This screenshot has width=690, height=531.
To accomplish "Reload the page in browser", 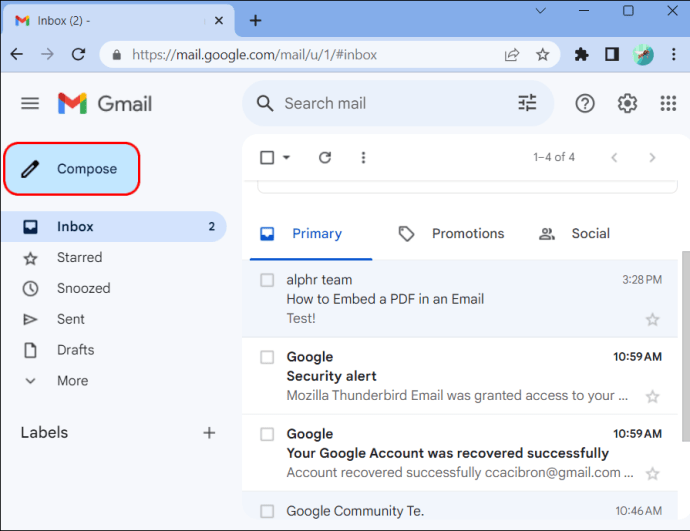I will (x=78, y=55).
